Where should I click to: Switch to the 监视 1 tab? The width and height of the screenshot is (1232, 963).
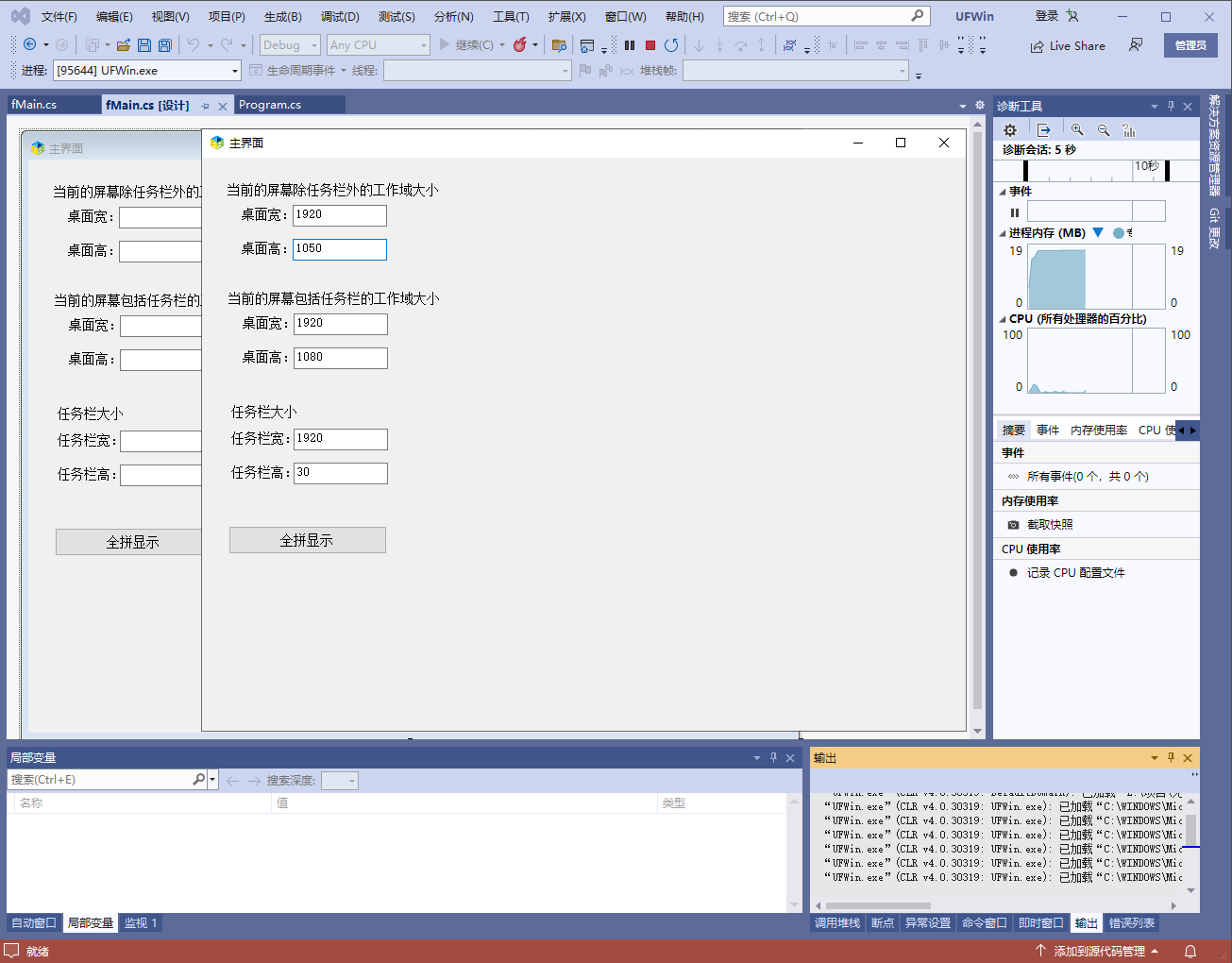click(x=141, y=923)
